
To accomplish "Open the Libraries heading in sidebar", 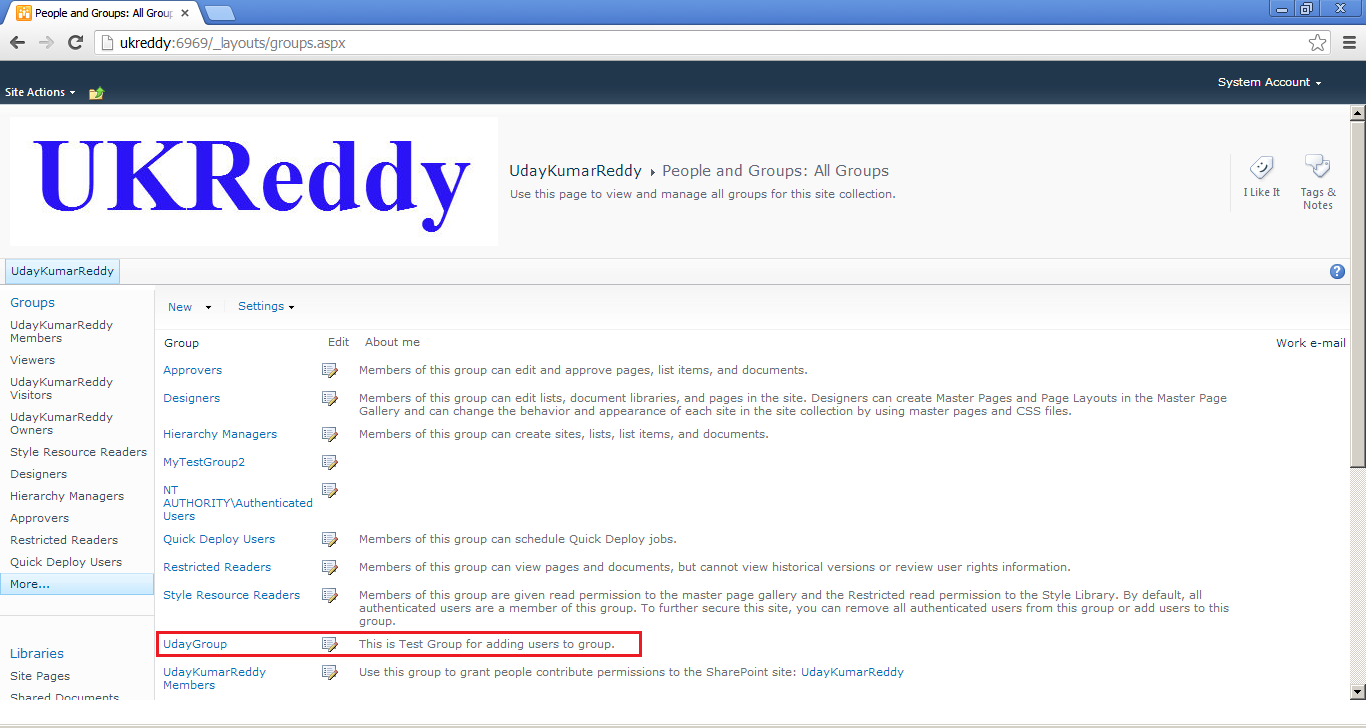I will pos(37,653).
